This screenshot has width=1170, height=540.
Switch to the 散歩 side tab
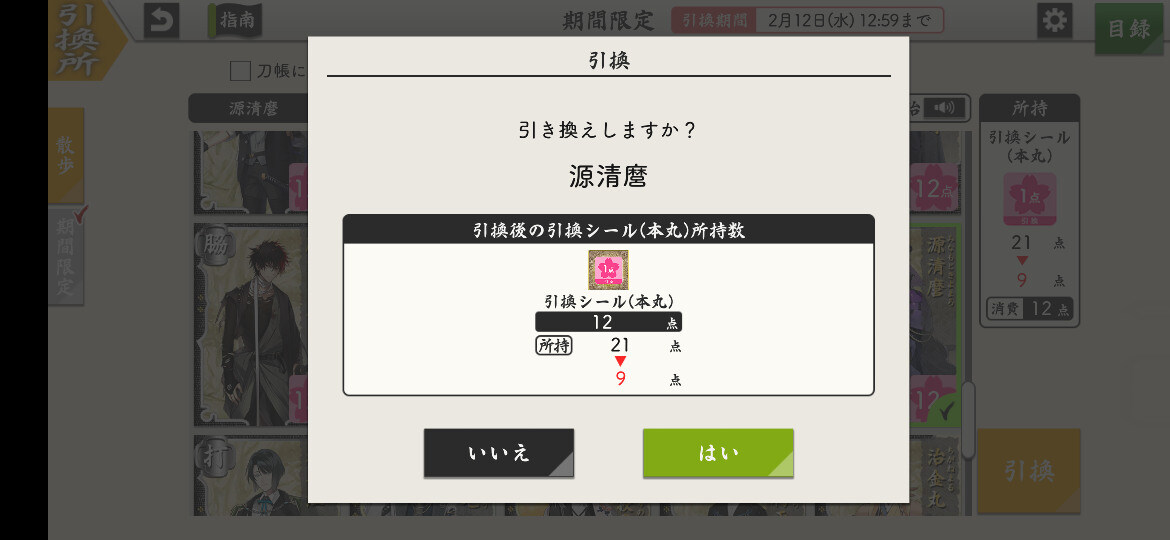tap(66, 155)
